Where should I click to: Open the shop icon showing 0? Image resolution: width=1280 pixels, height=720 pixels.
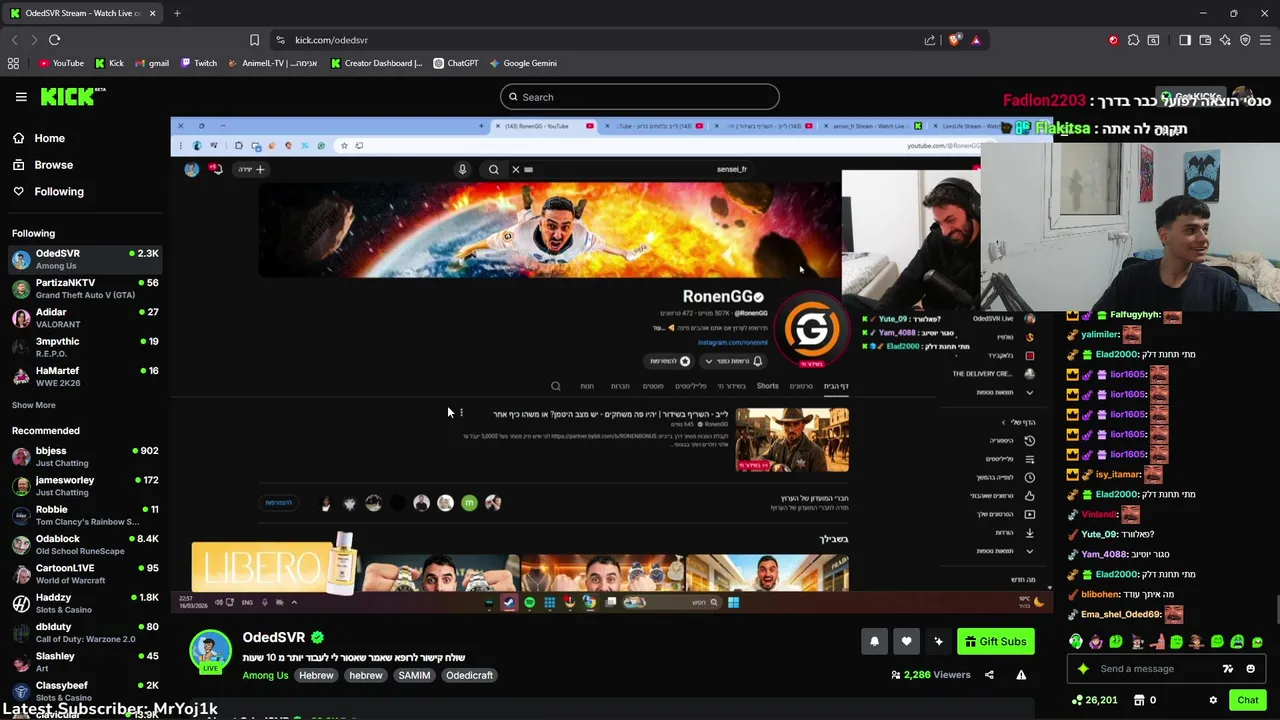click(x=1145, y=700)
